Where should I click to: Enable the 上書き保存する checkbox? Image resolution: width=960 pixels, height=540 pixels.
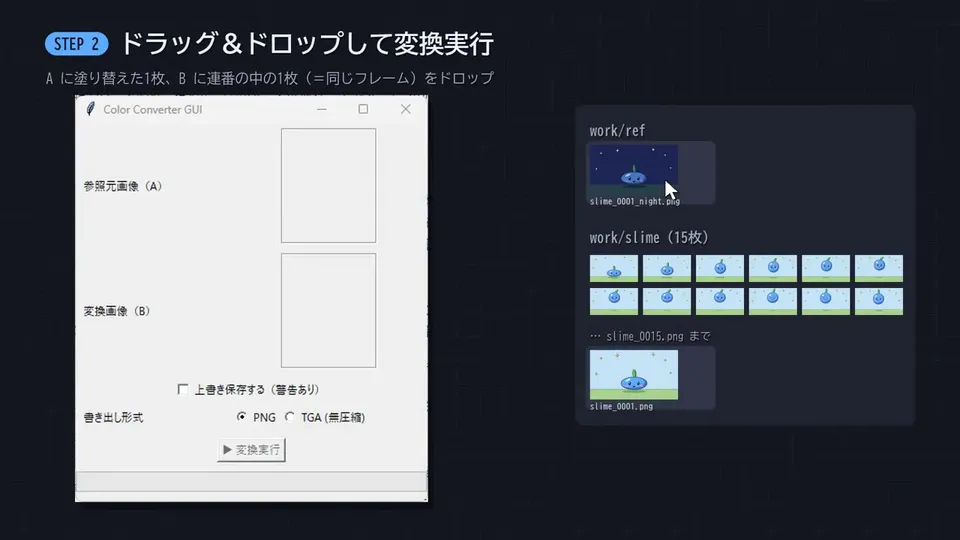pyautogui.click(x=182, y=389)
